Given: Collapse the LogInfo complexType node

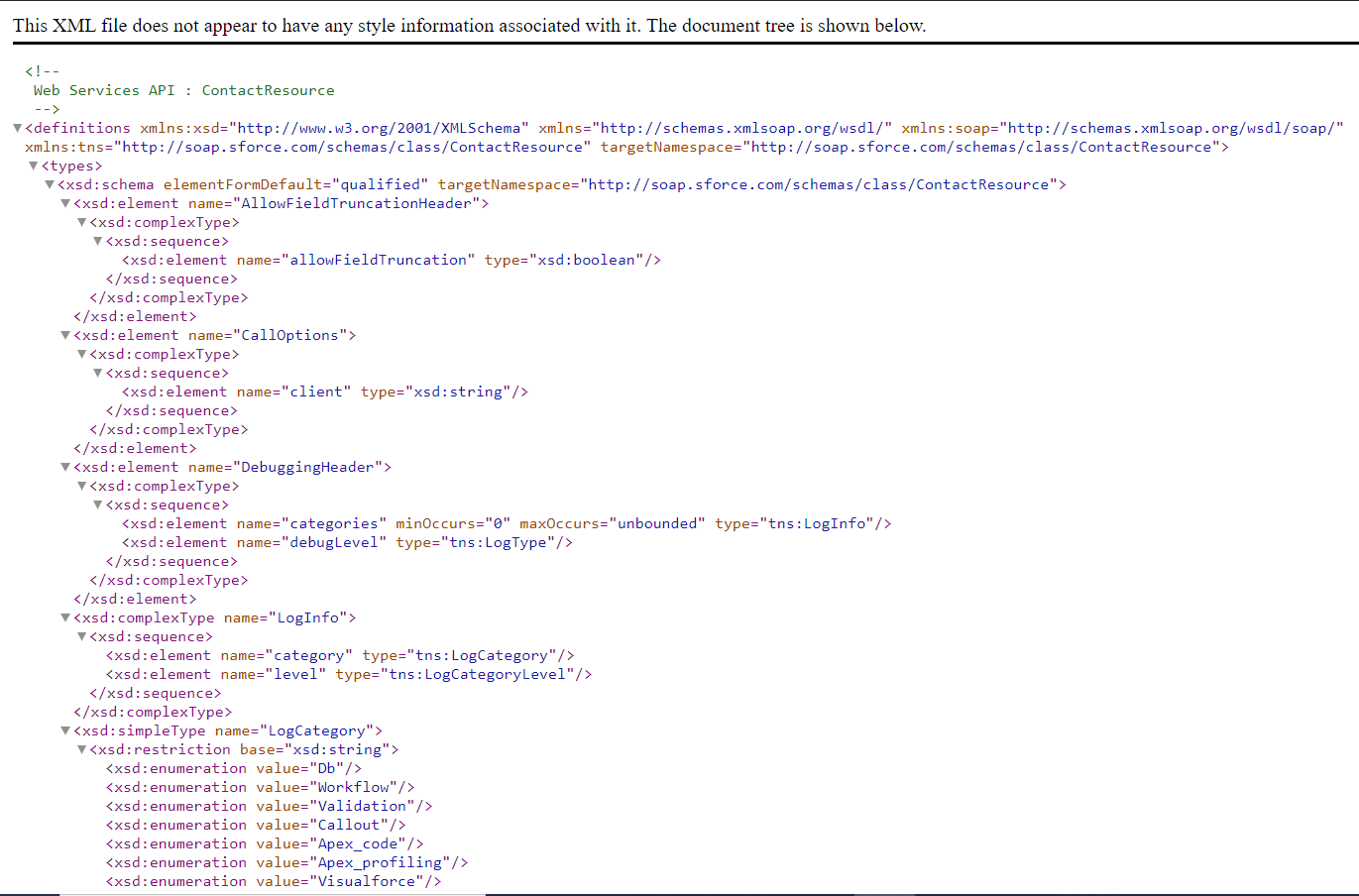Looking at the screenshot, I should point(64,616).
